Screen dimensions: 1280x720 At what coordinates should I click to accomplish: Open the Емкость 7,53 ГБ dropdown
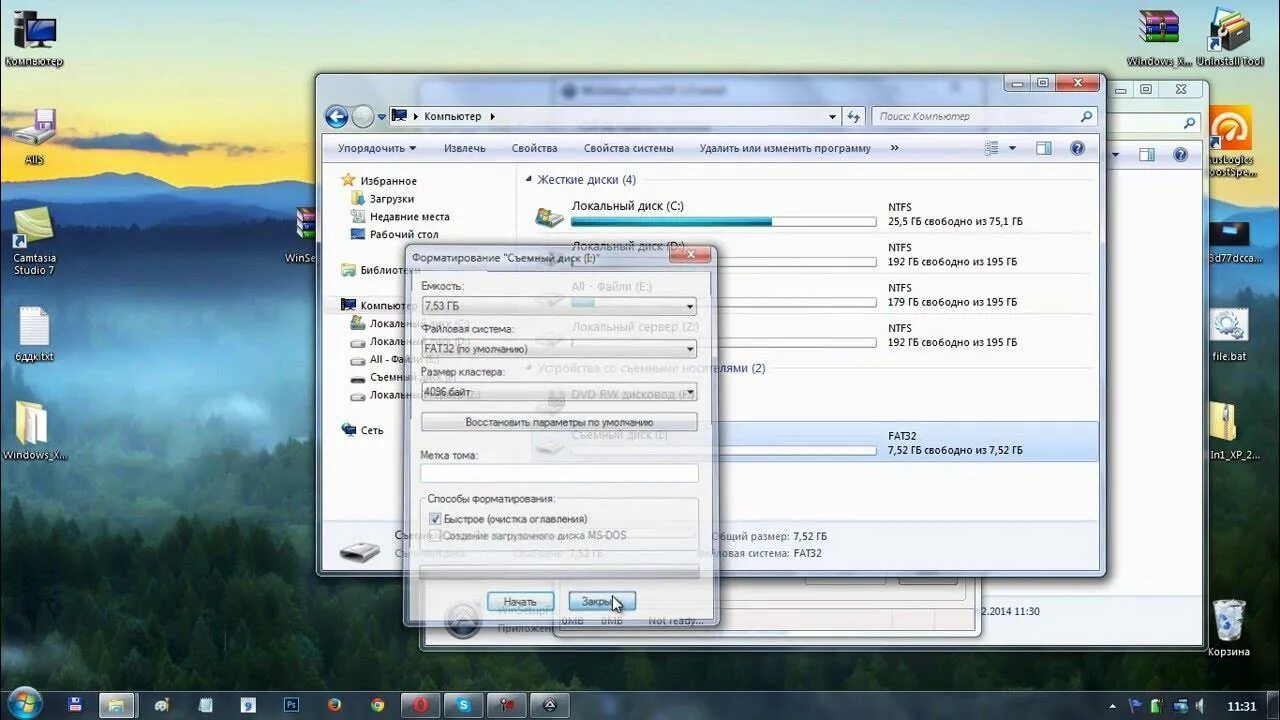559,306
